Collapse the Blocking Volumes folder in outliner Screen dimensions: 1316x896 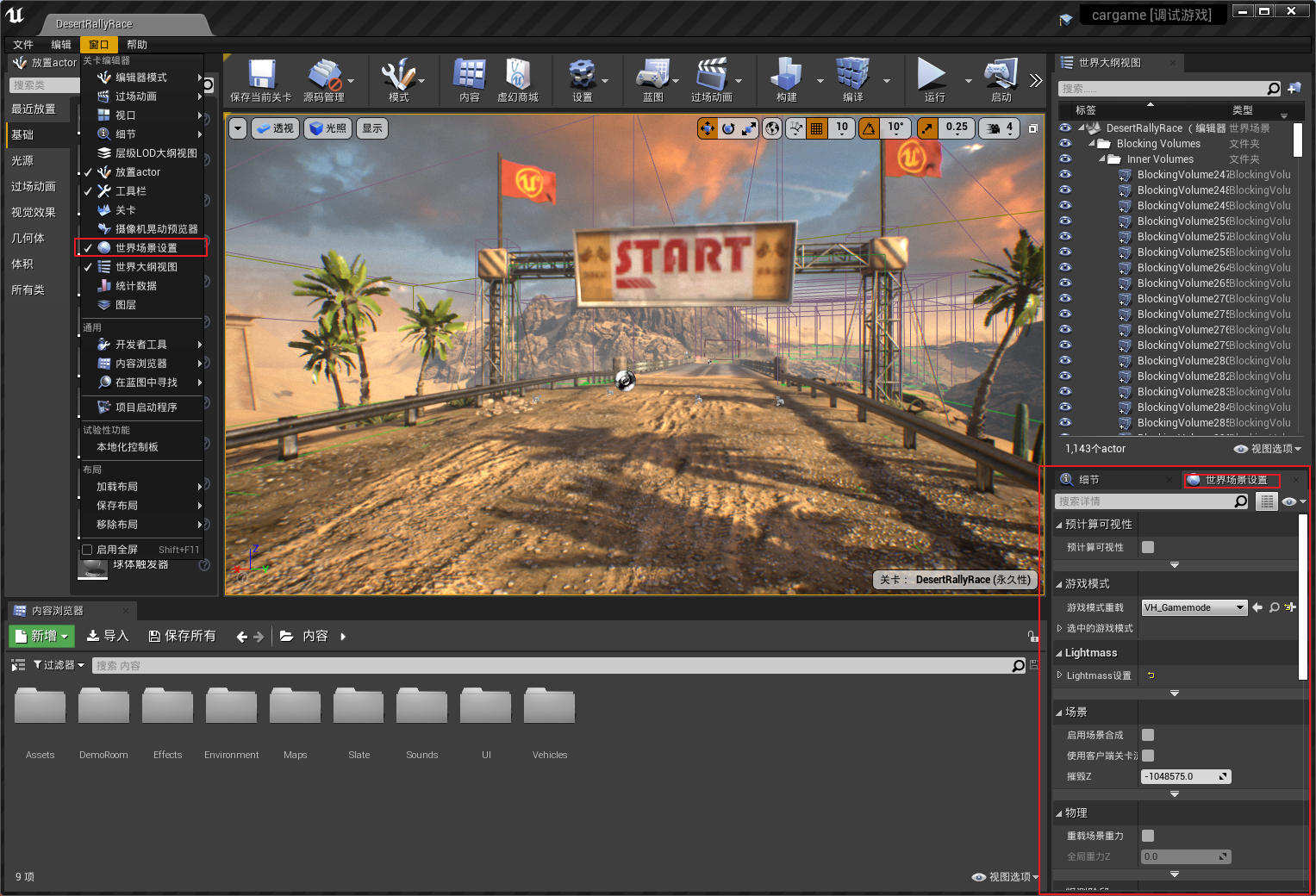tap(1092, 143)
